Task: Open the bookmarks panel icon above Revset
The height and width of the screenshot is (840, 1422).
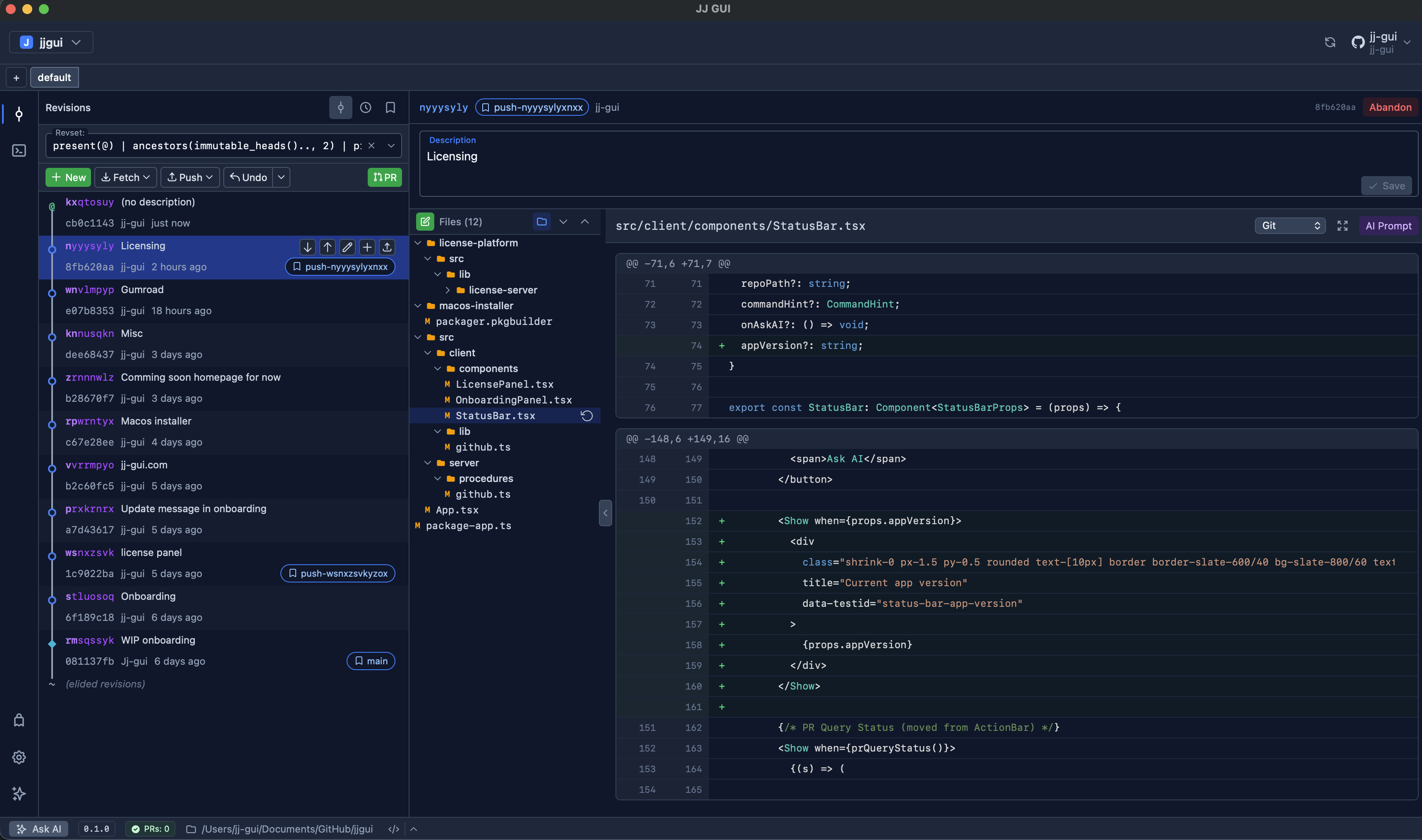Action: 390,107
